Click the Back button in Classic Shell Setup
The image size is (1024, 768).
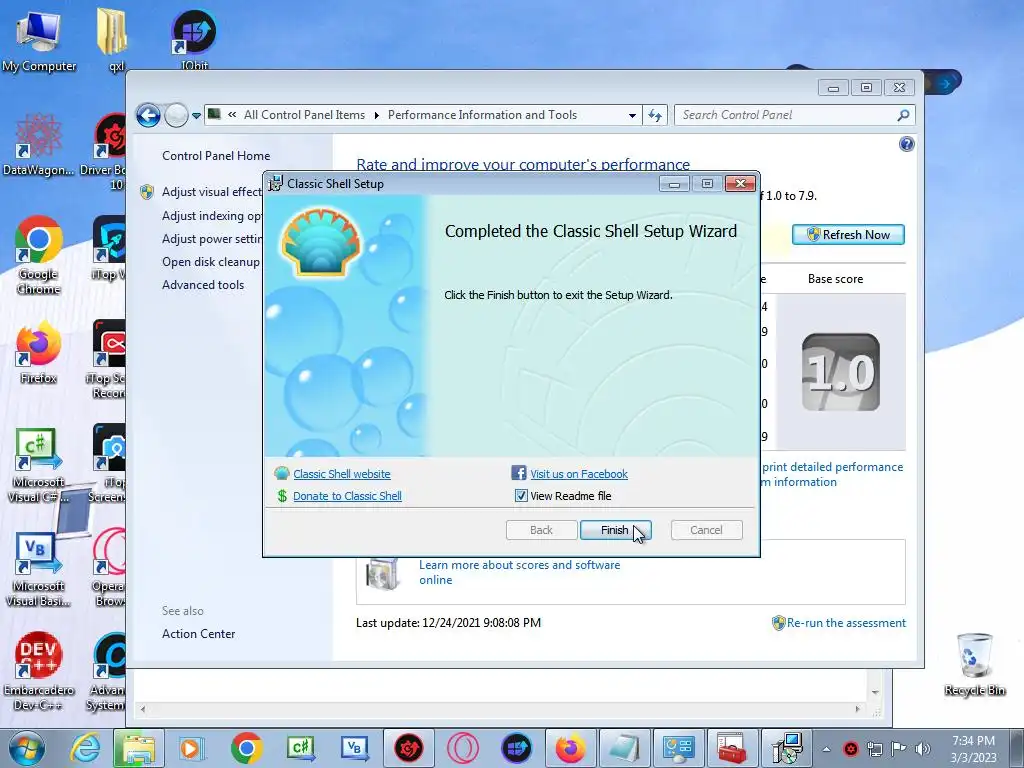click(541, 530)
